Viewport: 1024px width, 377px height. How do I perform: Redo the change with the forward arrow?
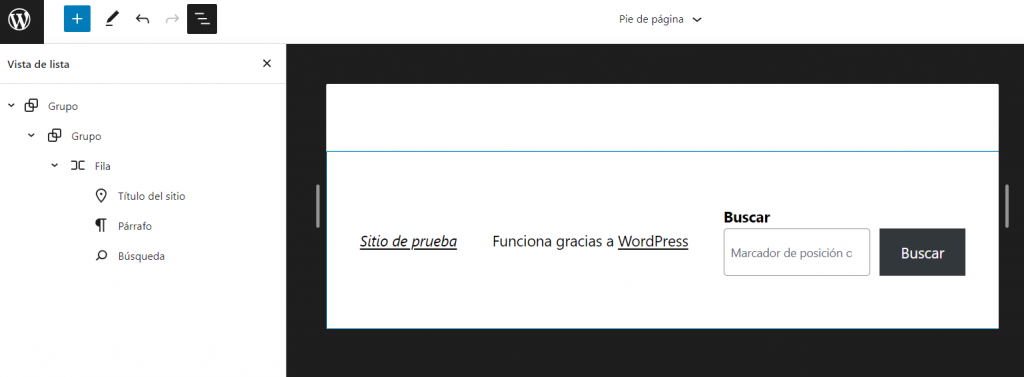pyautogui.click(x=172, y=19)
